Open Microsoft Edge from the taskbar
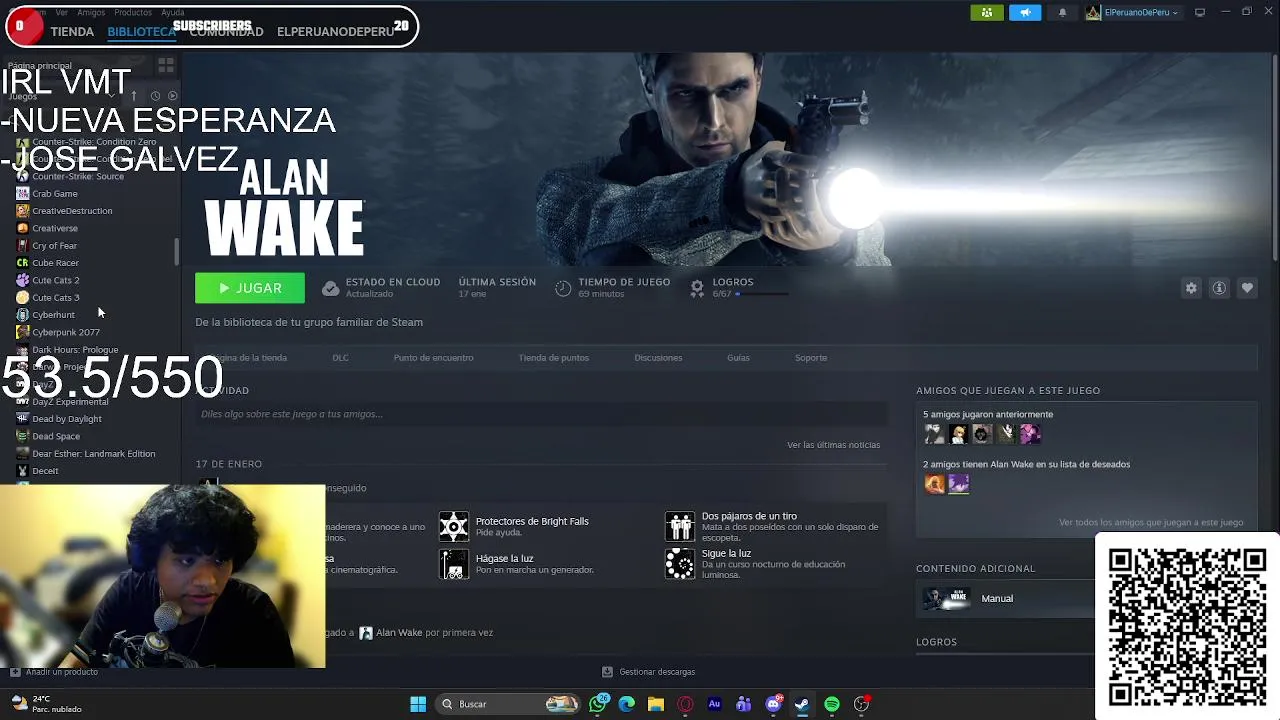Screen dimensions: 1280x720 click(627, 704)
